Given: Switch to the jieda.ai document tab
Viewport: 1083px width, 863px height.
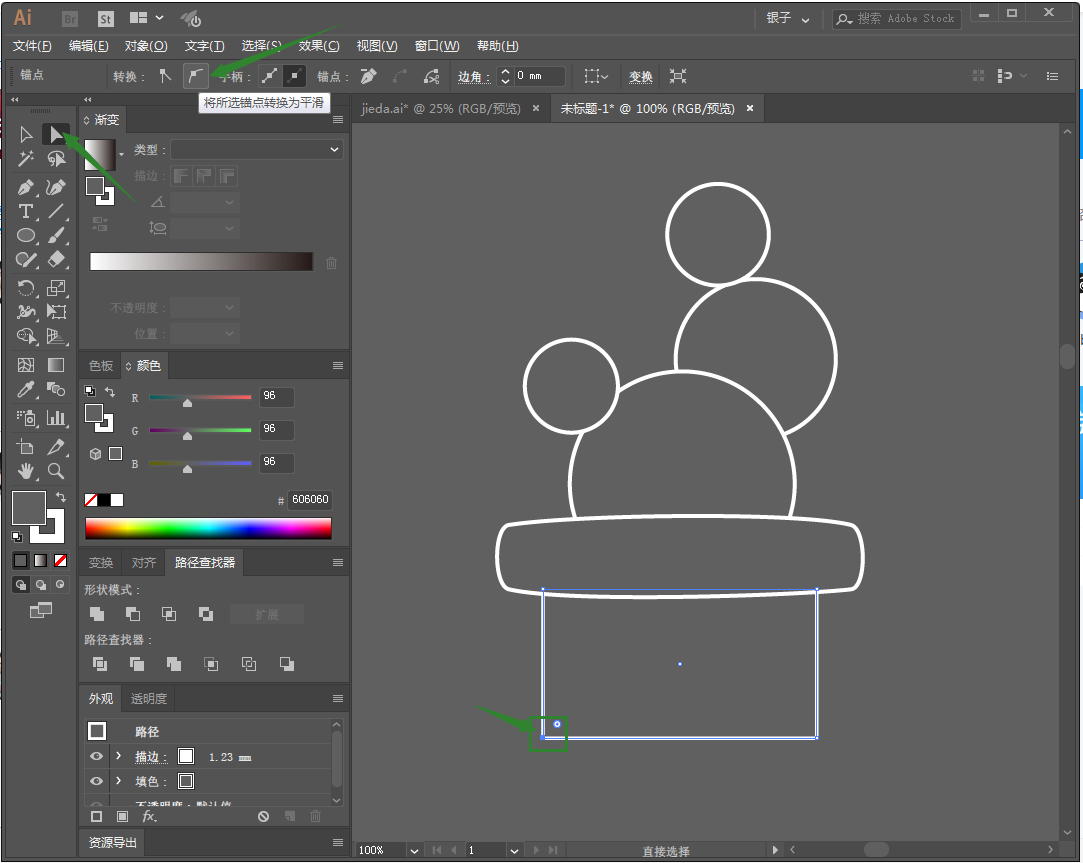Looking at the screenshot, I should 441,109.
